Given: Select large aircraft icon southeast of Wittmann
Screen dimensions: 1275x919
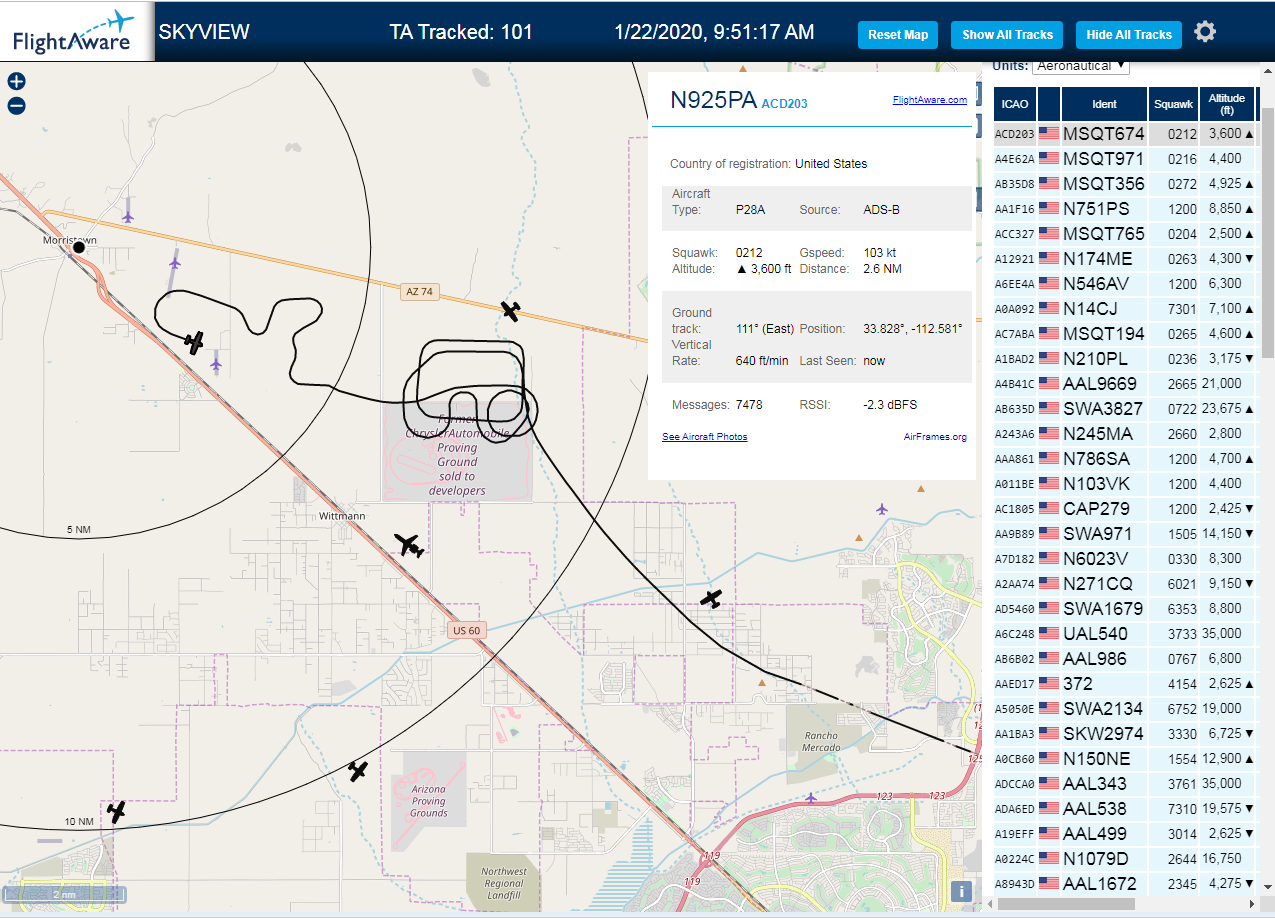Looking at the screenshot, I should [x=409, y=545].
